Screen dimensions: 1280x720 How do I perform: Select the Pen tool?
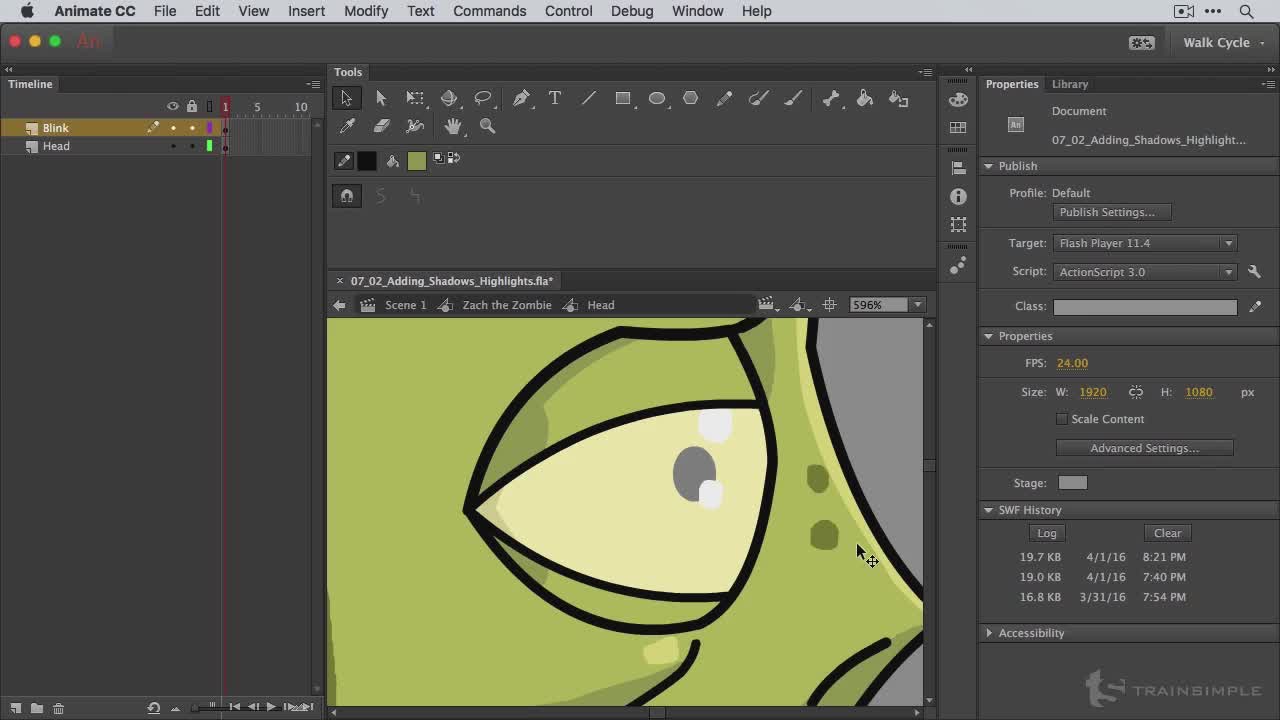click(521, 98)
